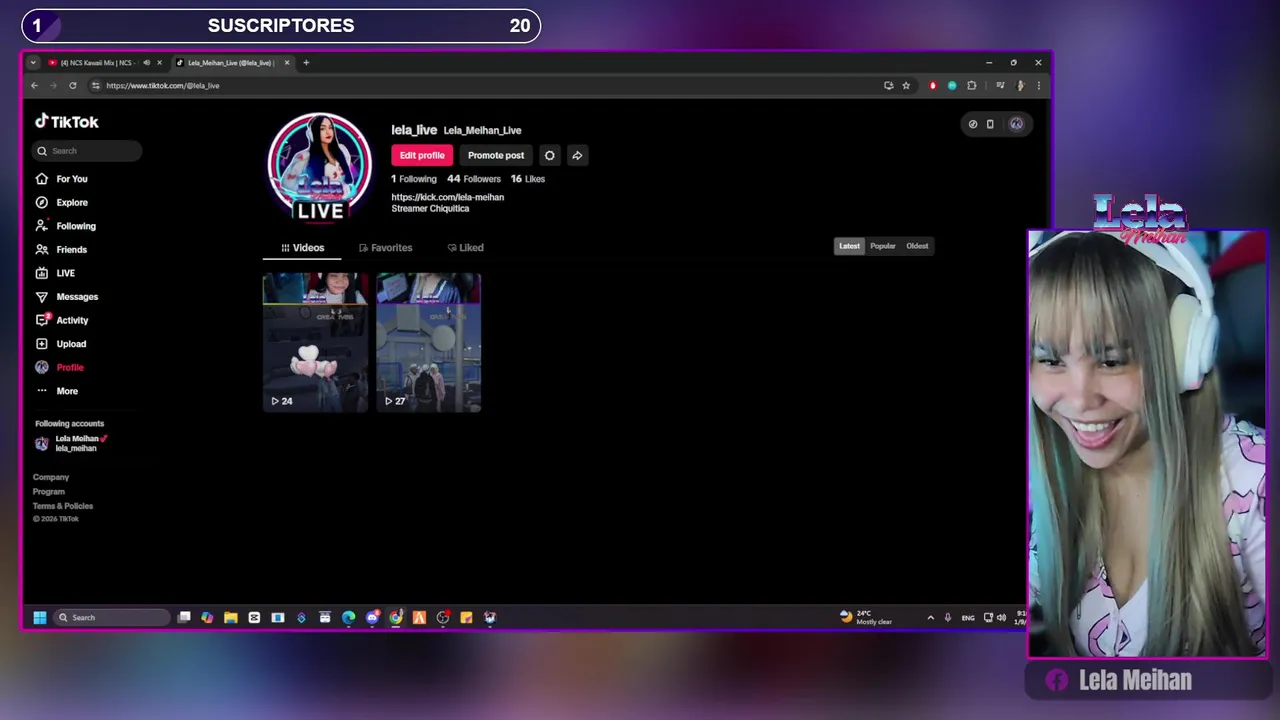Open Activity notifications
Image resolution: width=1280 pixels, height=720 pixels.
pyautogui.click(x=62, y=320)
